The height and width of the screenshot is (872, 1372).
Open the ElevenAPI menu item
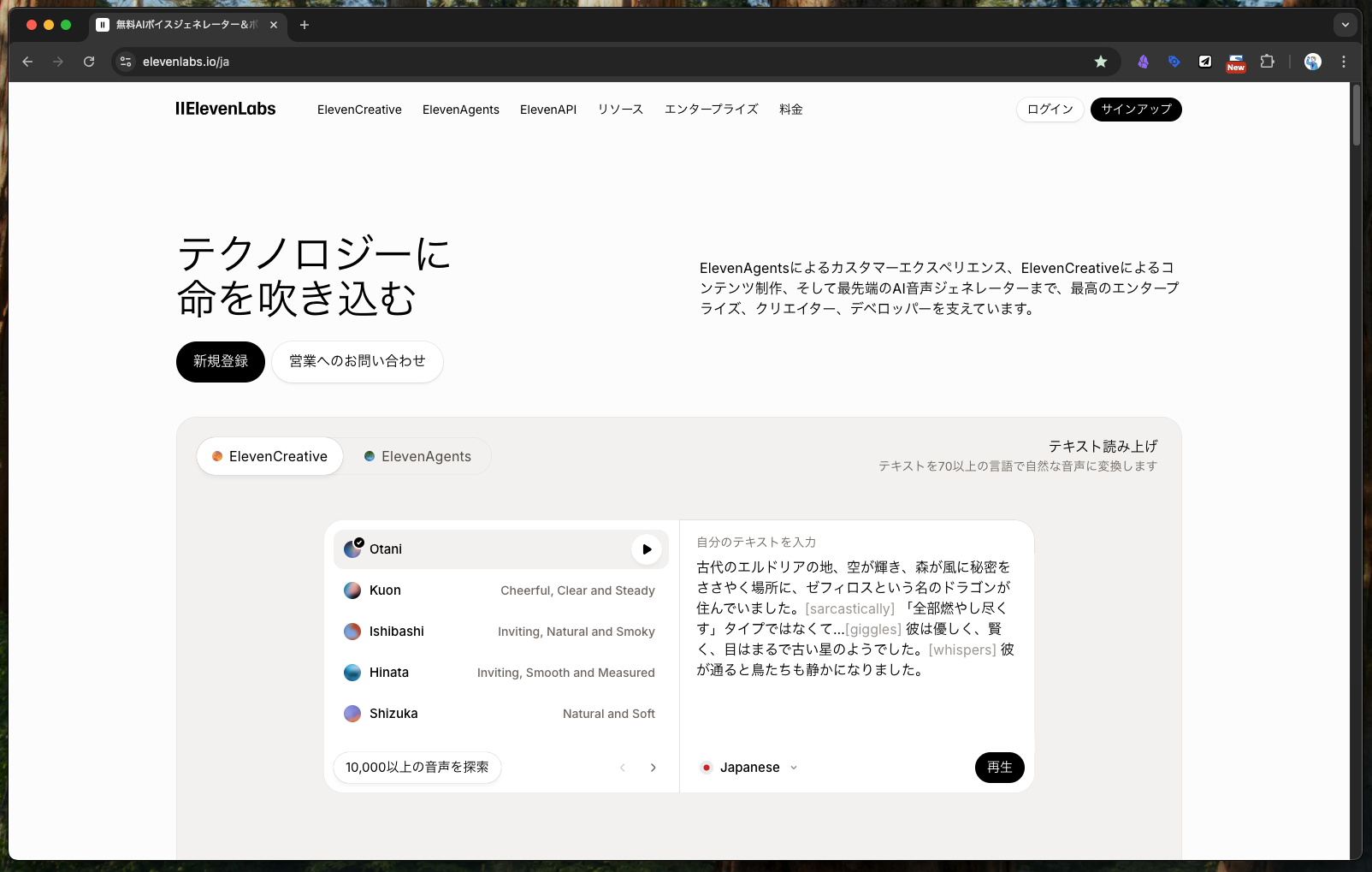coord(547,110)
